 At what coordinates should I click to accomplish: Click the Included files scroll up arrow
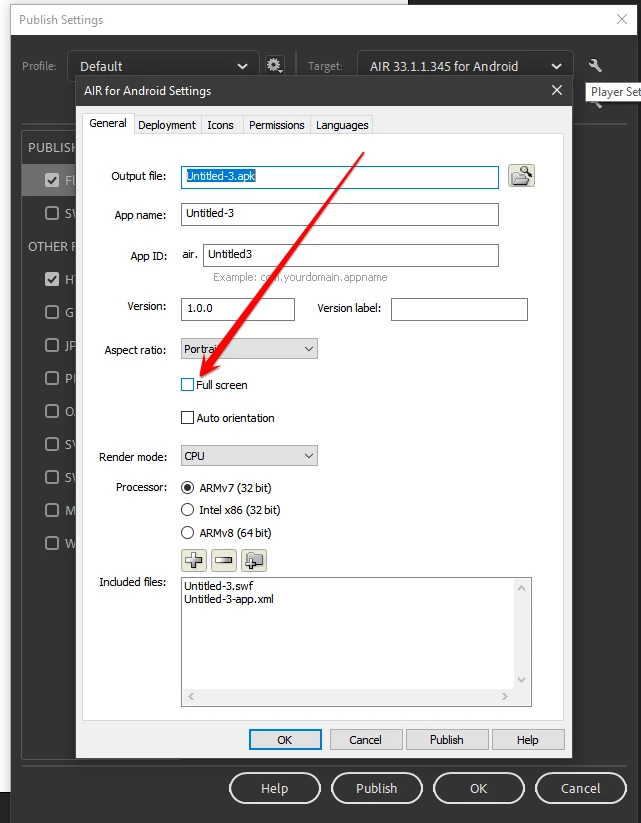(521, 588)
